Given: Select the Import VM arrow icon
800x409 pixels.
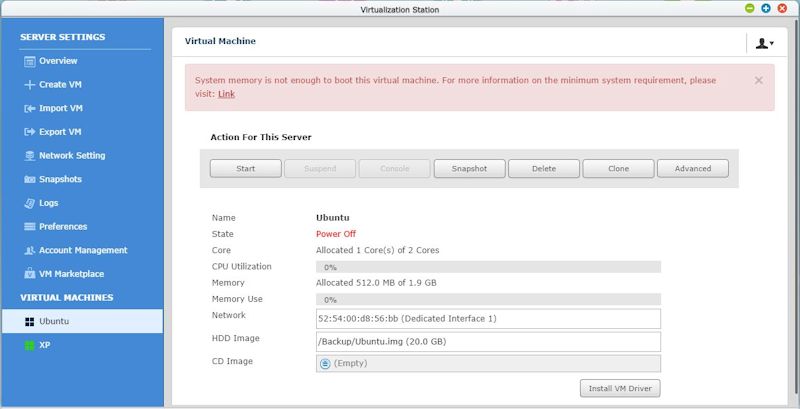Looking at the screenshot, I should 30,109.
